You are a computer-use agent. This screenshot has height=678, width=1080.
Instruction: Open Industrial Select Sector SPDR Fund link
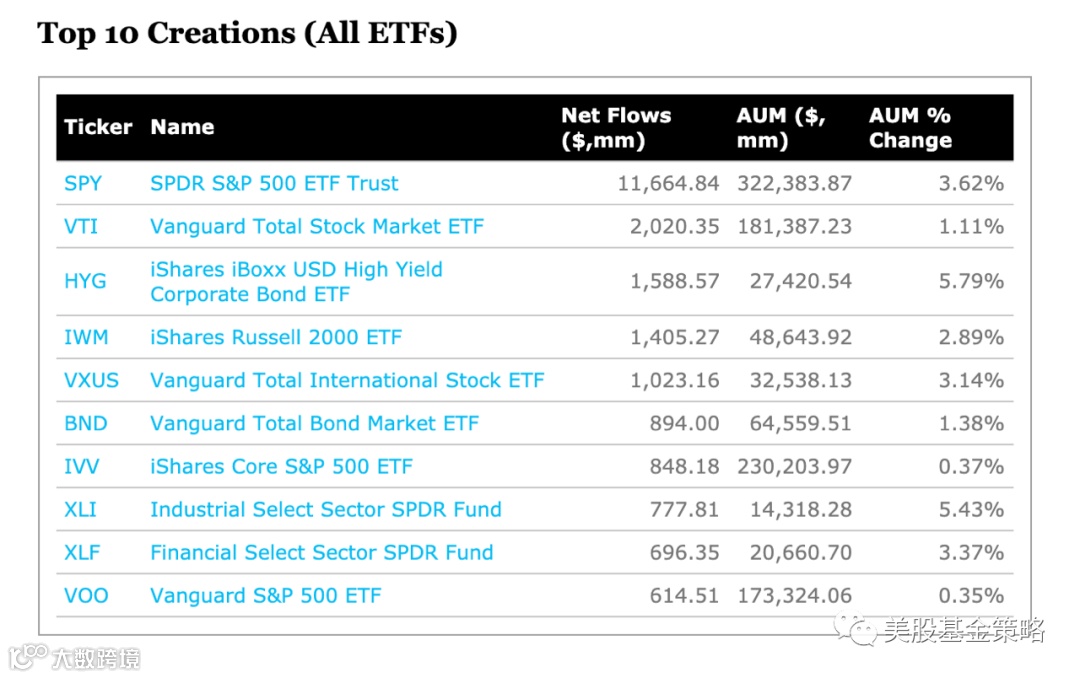click(325, 510)
